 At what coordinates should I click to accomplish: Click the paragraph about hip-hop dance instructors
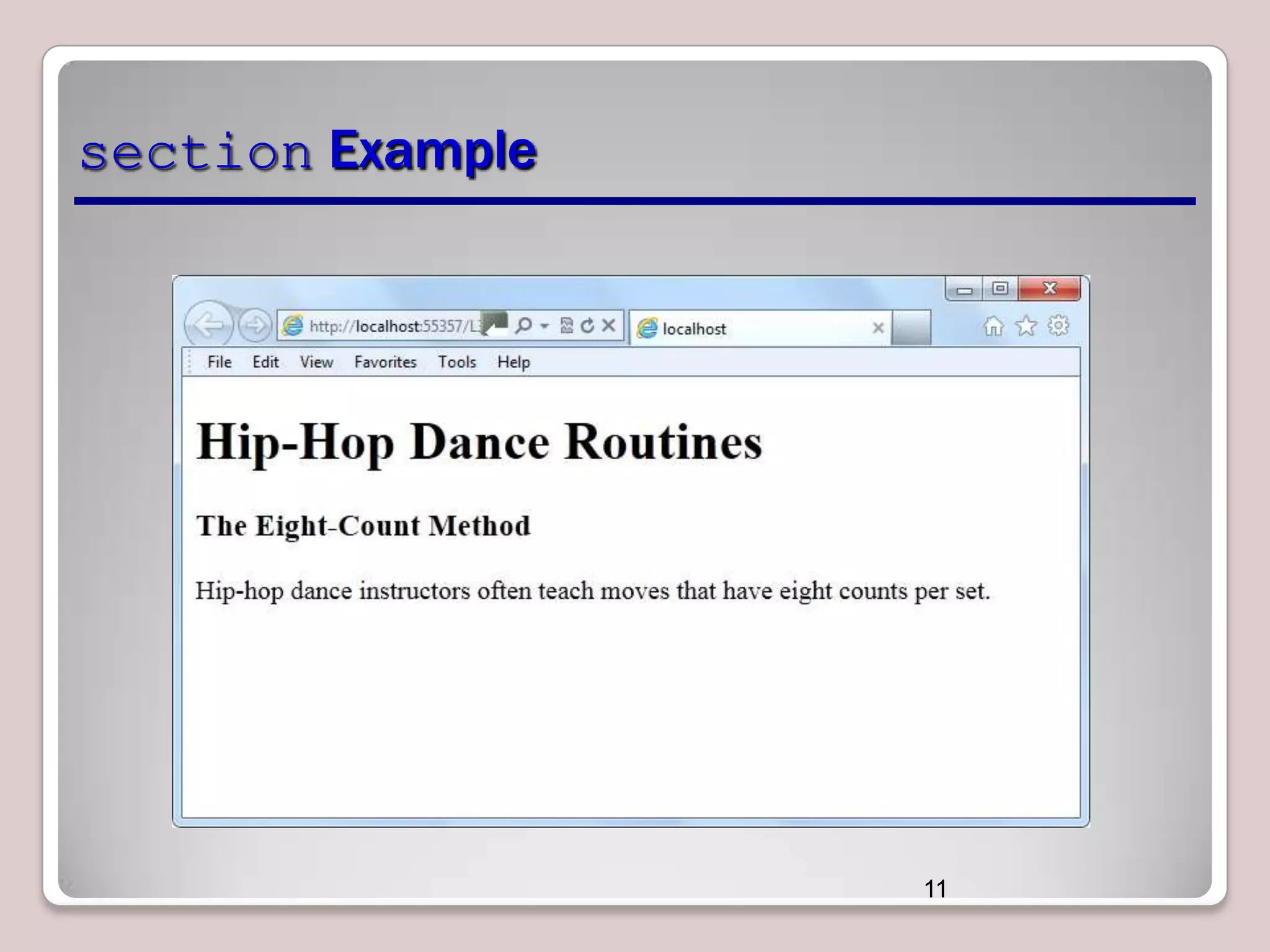(593, 591)
